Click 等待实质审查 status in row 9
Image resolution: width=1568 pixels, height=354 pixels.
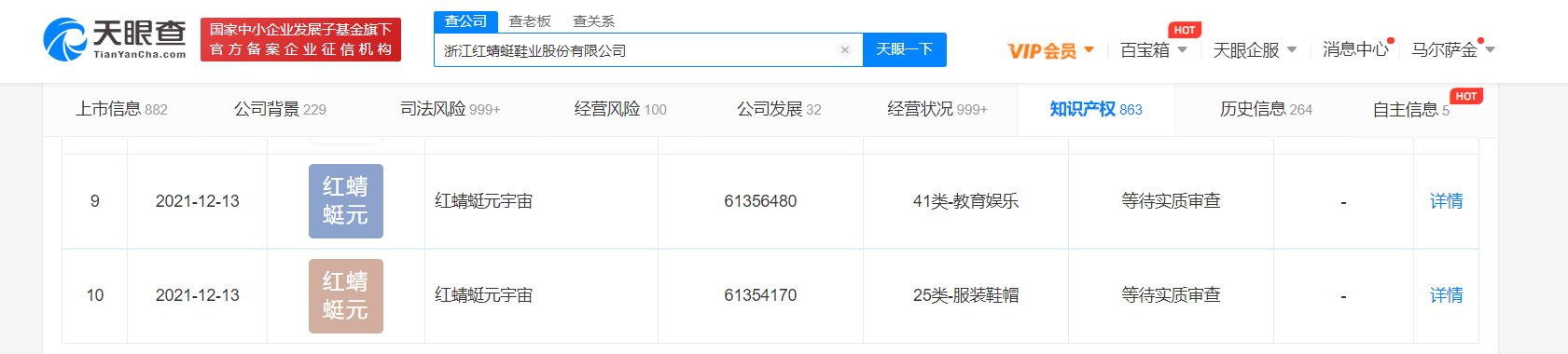click(x=1171, y=201)
